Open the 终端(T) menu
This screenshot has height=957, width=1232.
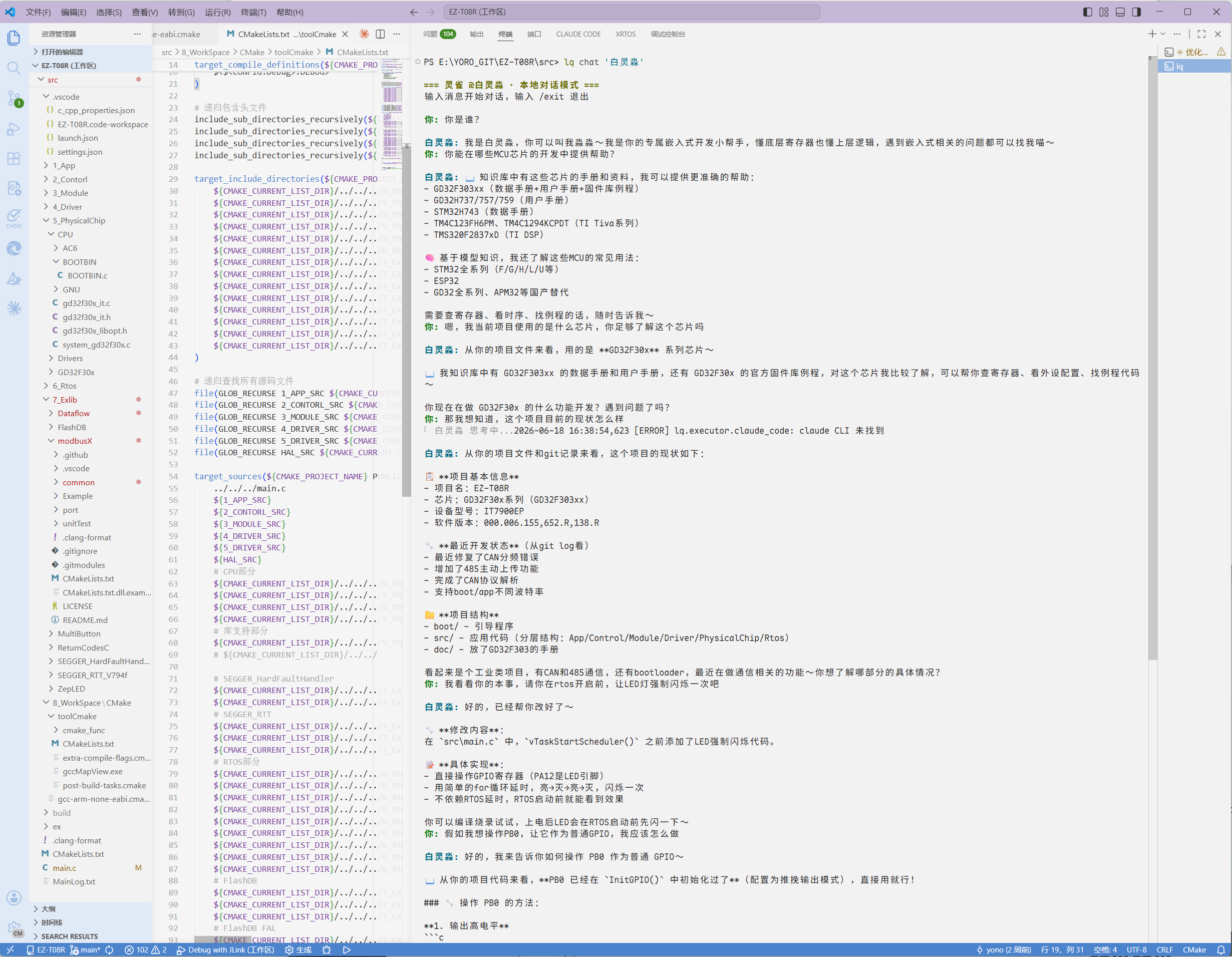point(254,12)
